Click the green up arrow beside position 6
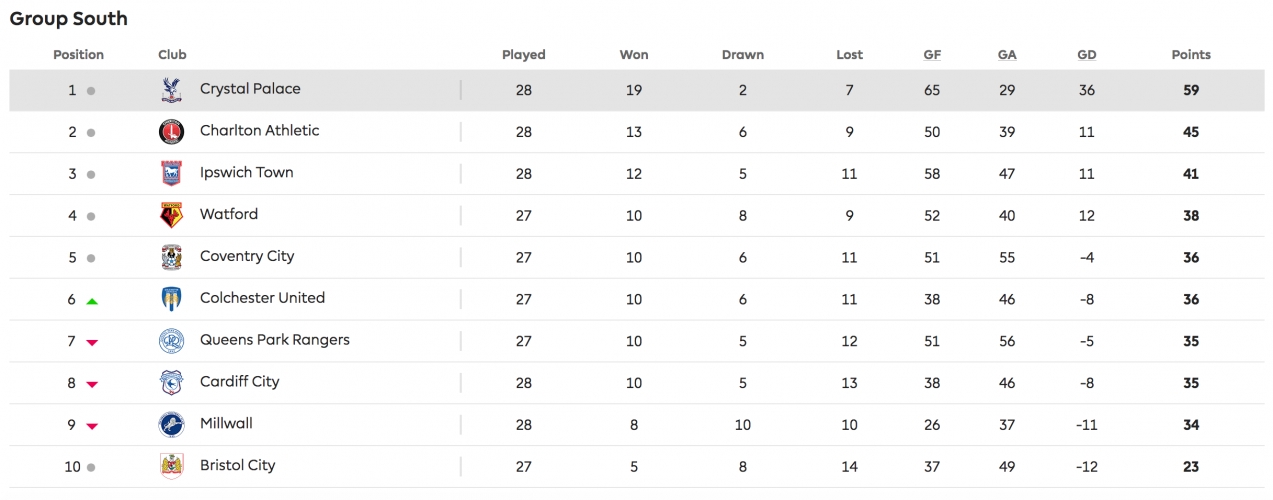The width and height of the screenshot is (1273, 500). pos(92,300)
